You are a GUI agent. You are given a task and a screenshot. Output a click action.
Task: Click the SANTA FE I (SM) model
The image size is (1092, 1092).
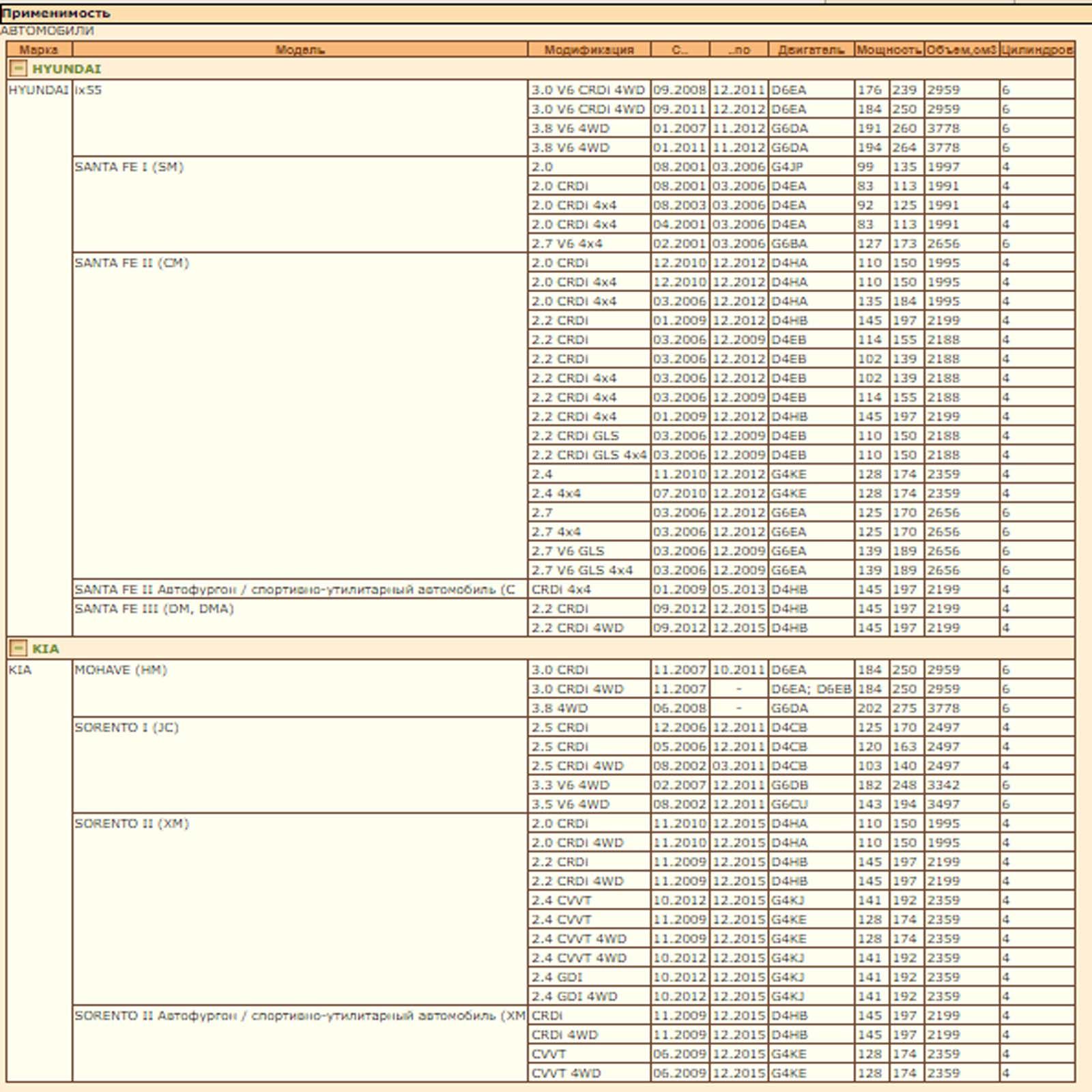click(x=129, y=167)
